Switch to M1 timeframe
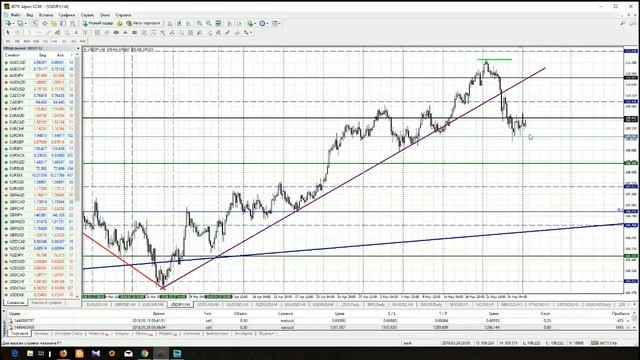 click(x=8, y=41)
